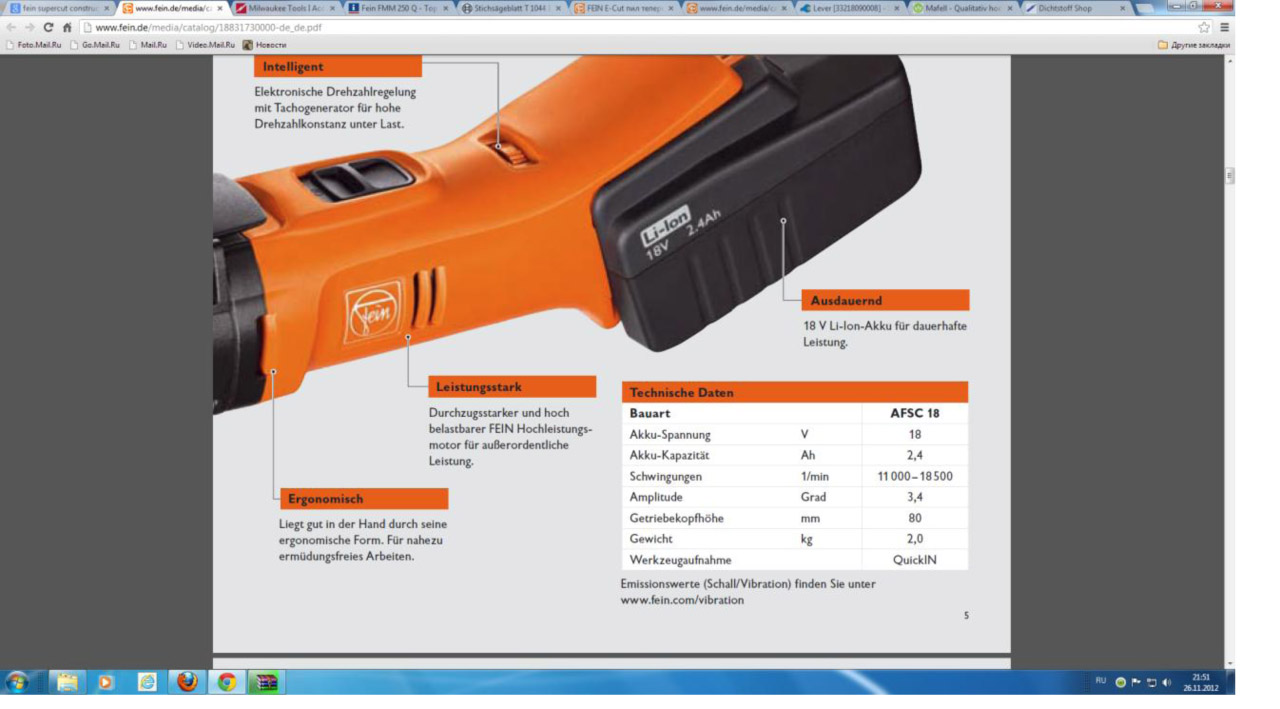Click the 'Leistungsstark' orange heading

512,387
